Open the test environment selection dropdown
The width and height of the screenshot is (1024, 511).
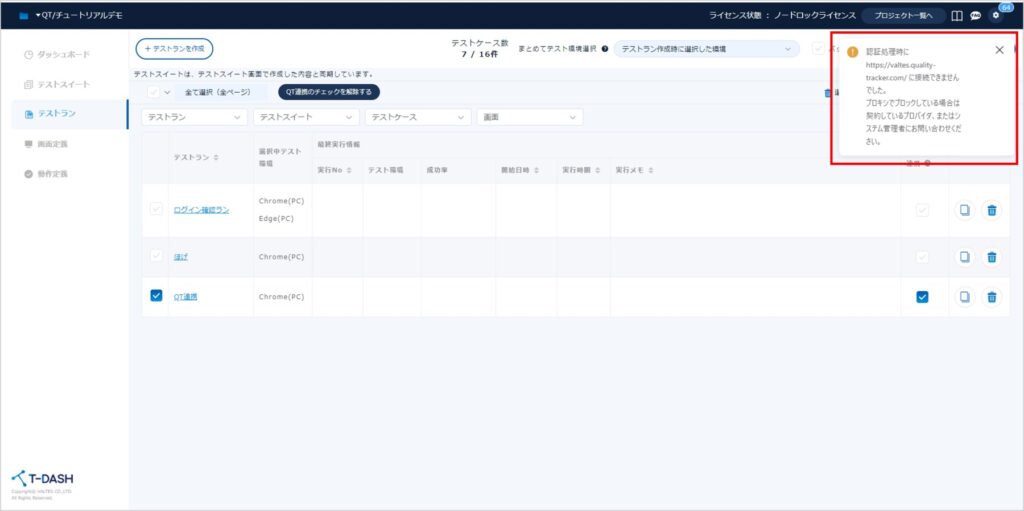[x=706, y=49]
